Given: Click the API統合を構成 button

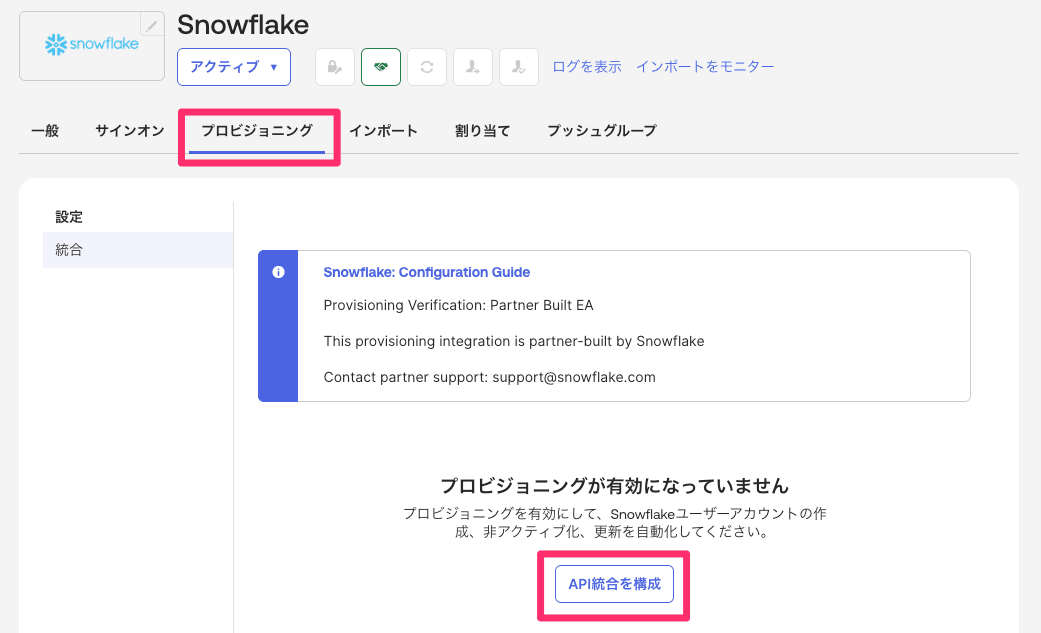Looking at the screenshot, I should point(614,584).
